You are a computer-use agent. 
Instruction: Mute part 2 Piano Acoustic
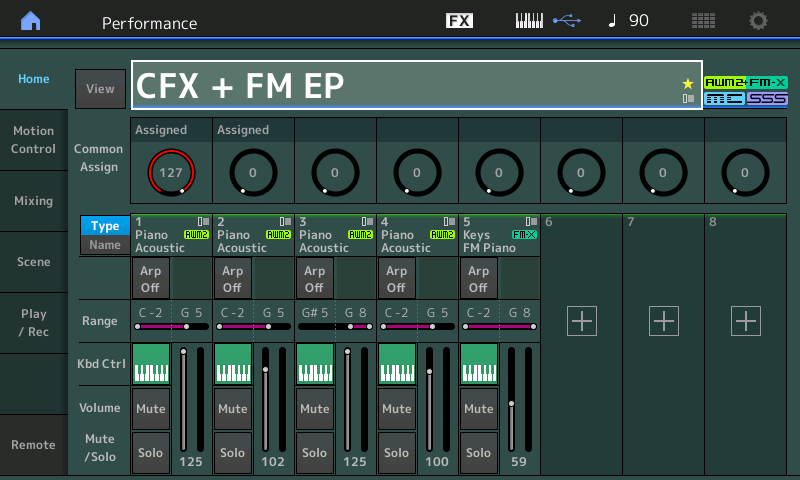click(232, 409)
